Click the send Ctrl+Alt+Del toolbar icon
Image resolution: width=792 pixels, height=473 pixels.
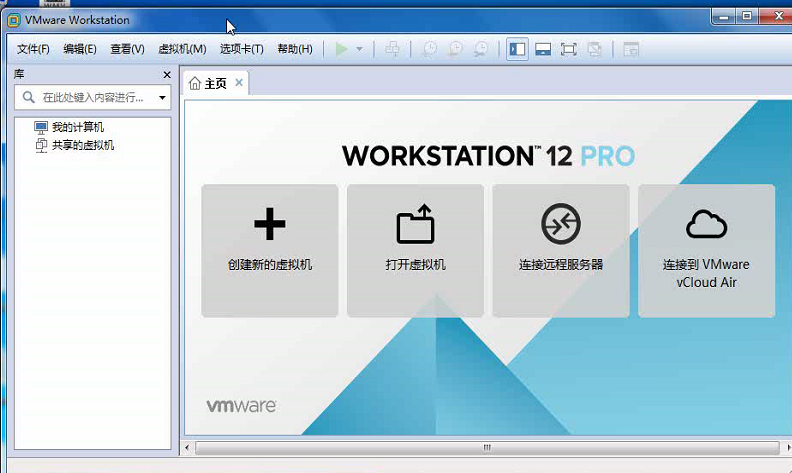pos(392,49)
